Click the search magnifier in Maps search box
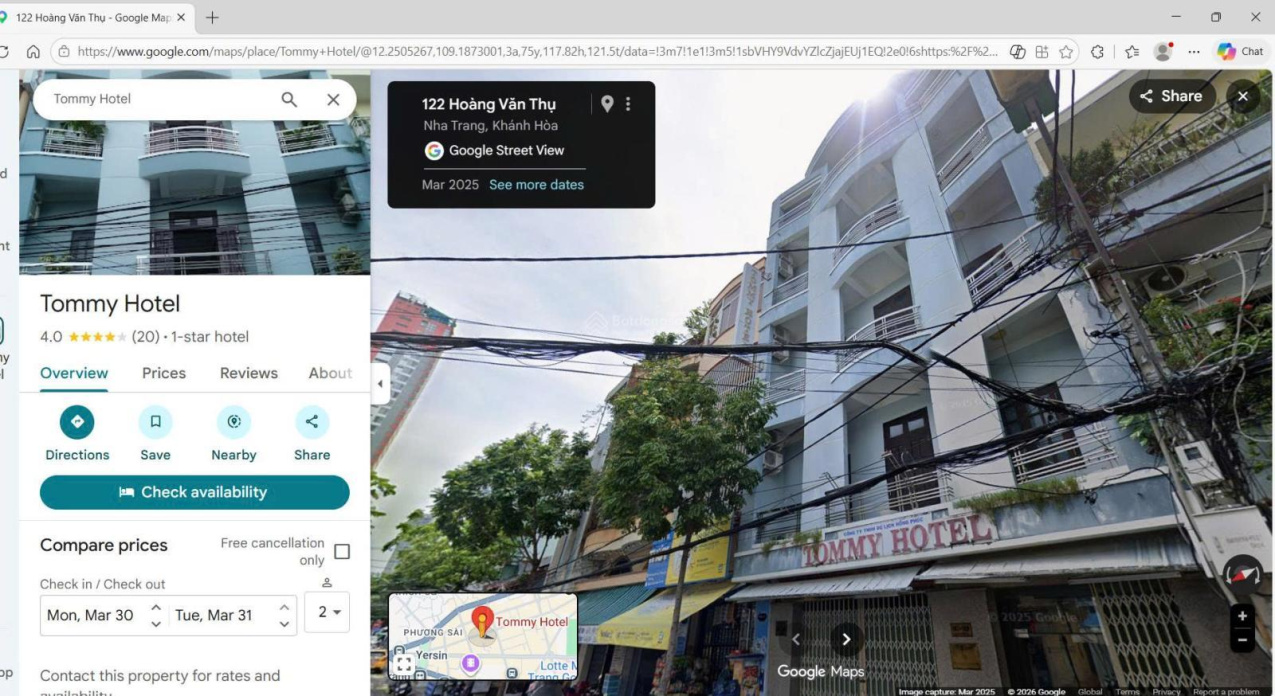This screenshot has height=696, width=1275. (289, 99)
